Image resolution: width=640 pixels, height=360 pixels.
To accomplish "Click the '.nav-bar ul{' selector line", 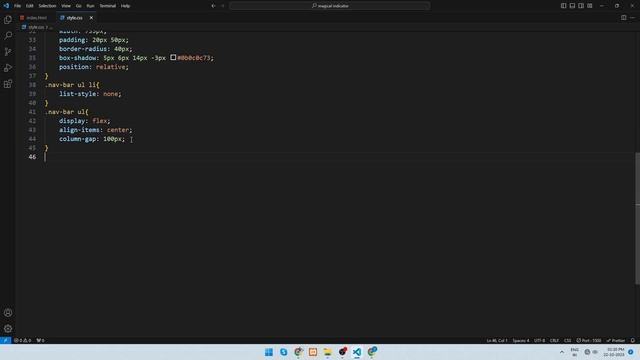I will pyautogui.click(x=66, y=112).
